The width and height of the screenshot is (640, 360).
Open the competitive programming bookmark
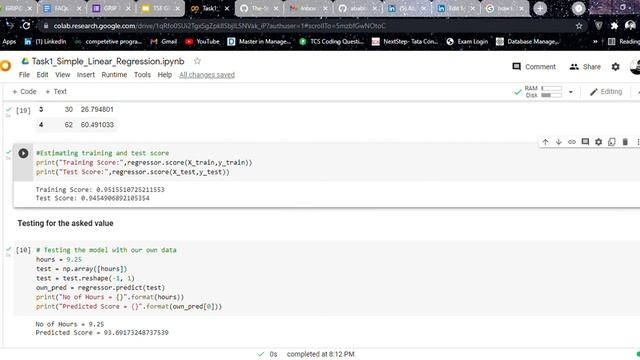pyautogui.click(x=108, y=42)
